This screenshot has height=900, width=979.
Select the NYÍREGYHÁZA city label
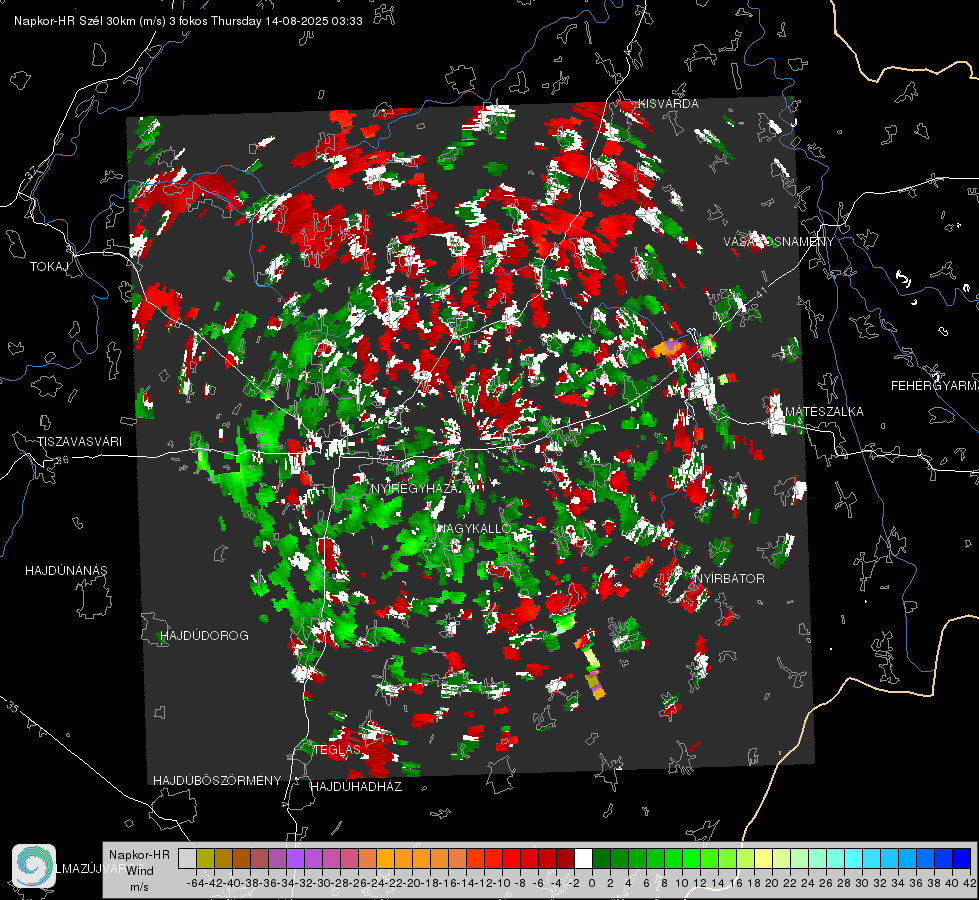tap(414, 488)
